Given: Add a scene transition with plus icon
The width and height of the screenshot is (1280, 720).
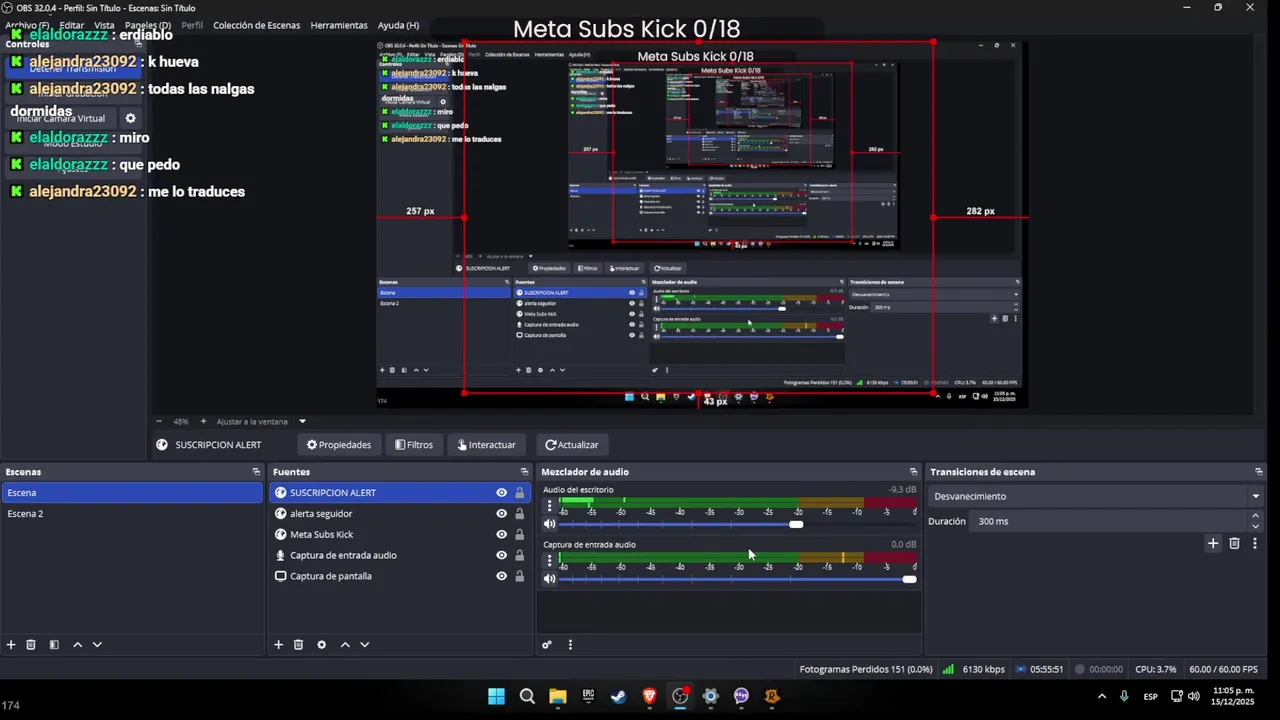Looking at the screenshot, I should 1213,543.
